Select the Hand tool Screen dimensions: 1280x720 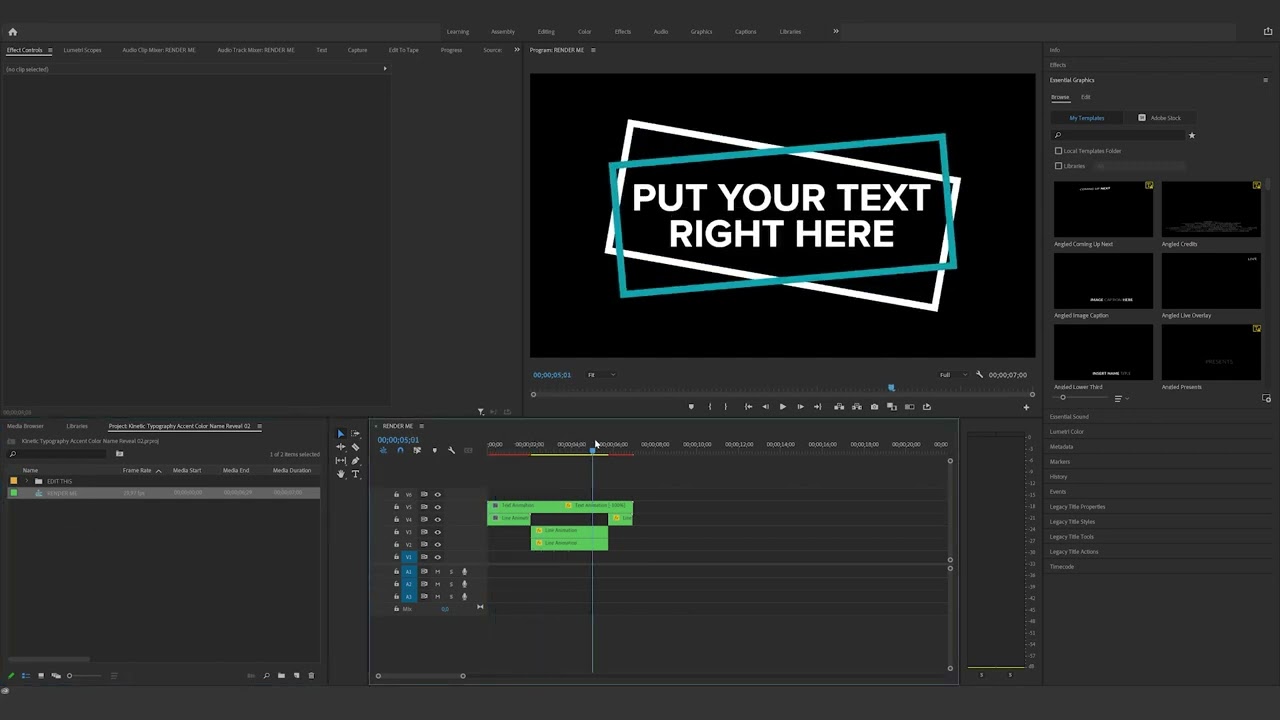pyautogui.click(x=341, y=474)
